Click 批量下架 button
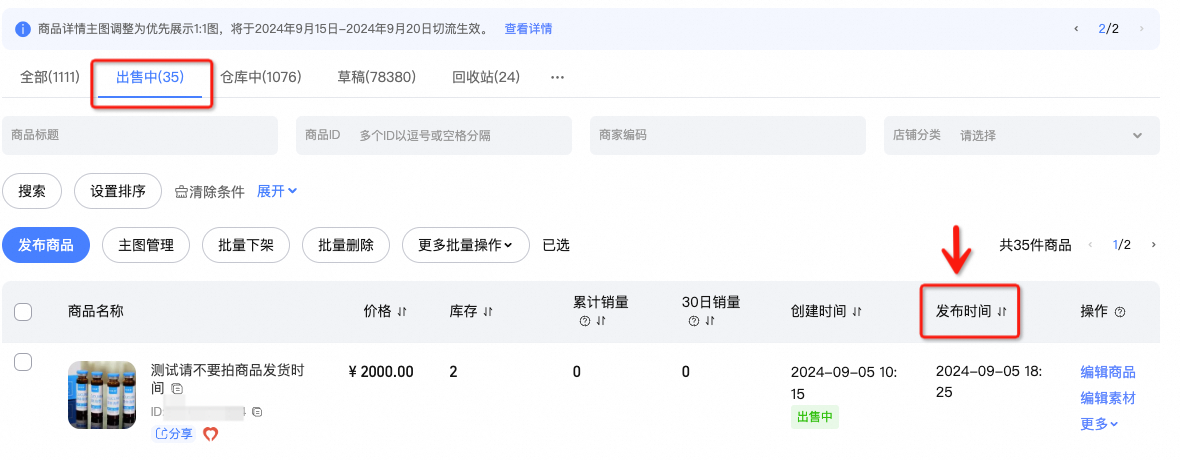Screen dimensions: 1180x460 pyautogui.click(x=246, y=245)
